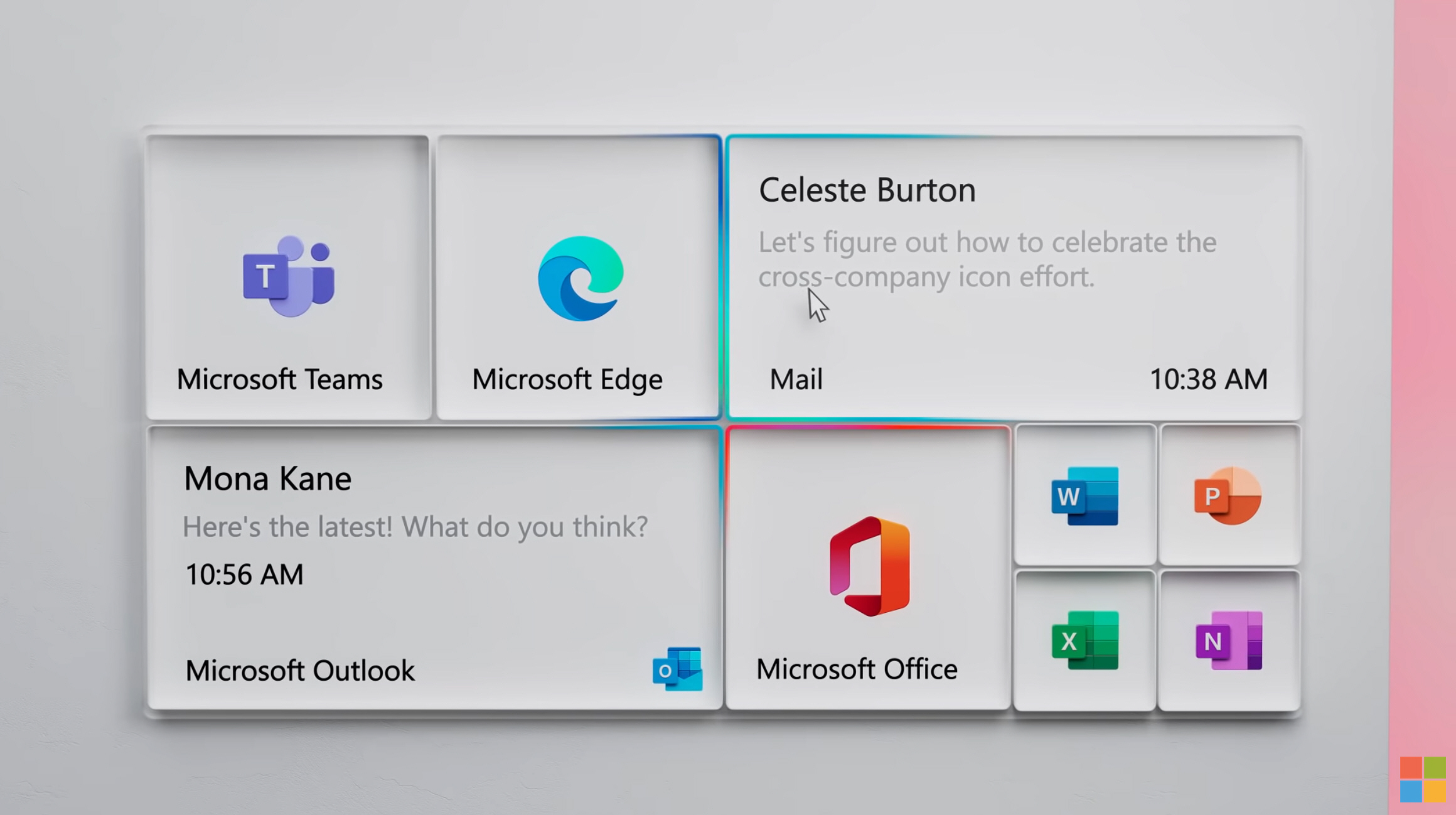This screenshot has height=815, width=1456.
Task: Click the Outlook icon in Mona Kane tile
Action: tap(677, 669)
